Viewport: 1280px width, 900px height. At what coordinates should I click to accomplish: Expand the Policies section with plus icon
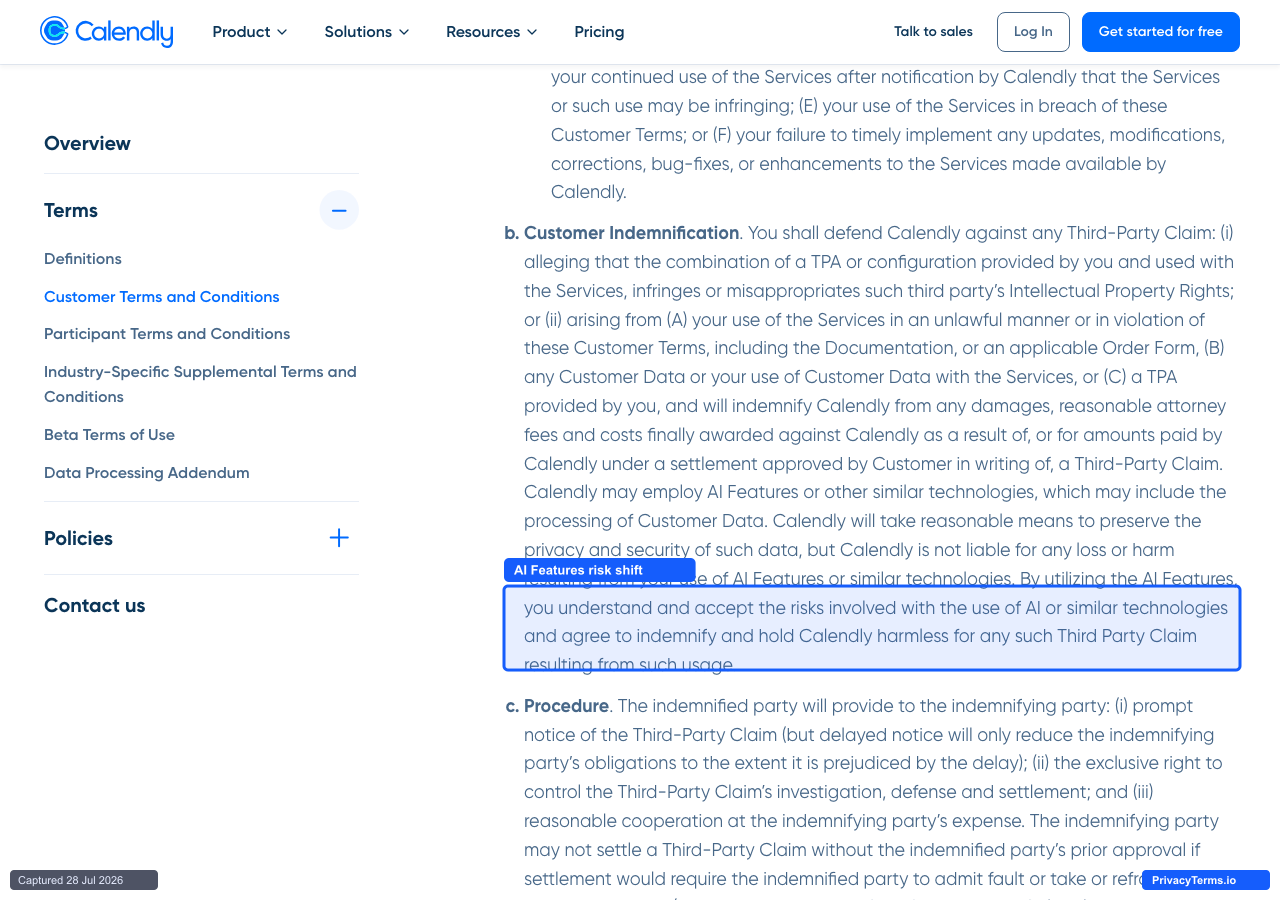click(339, 538)
